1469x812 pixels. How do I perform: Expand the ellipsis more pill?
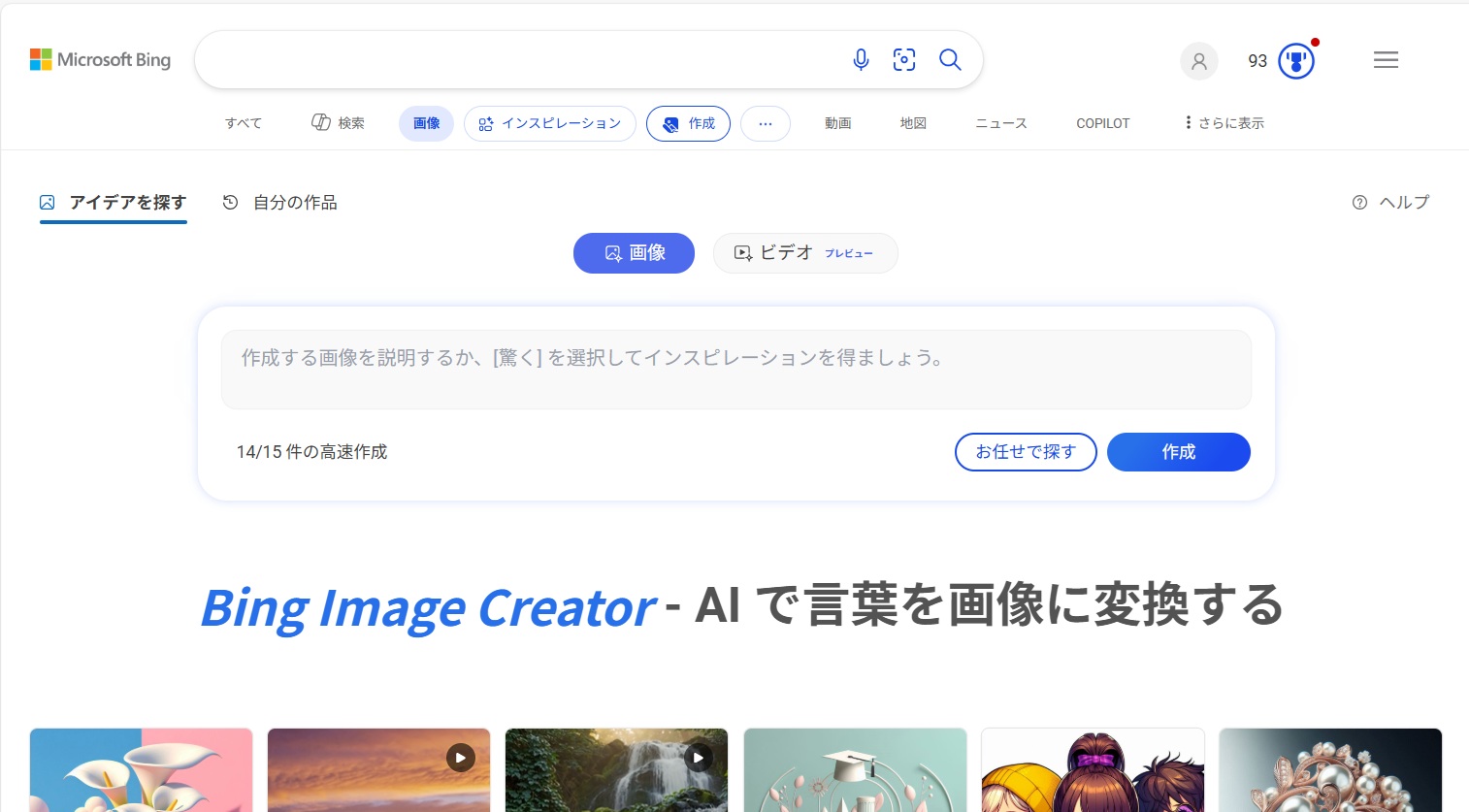[x=766, y=123]
